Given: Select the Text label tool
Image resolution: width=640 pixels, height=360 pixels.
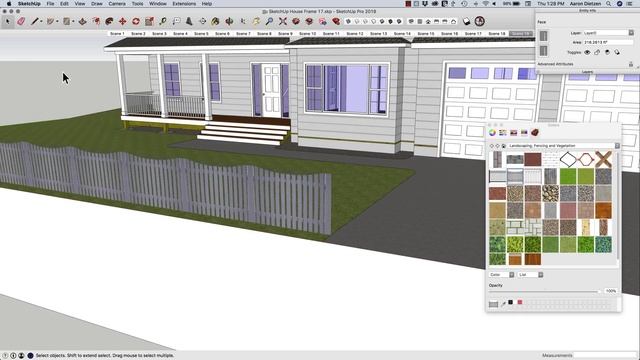Looking at the screenshot, I should (176, 21).
